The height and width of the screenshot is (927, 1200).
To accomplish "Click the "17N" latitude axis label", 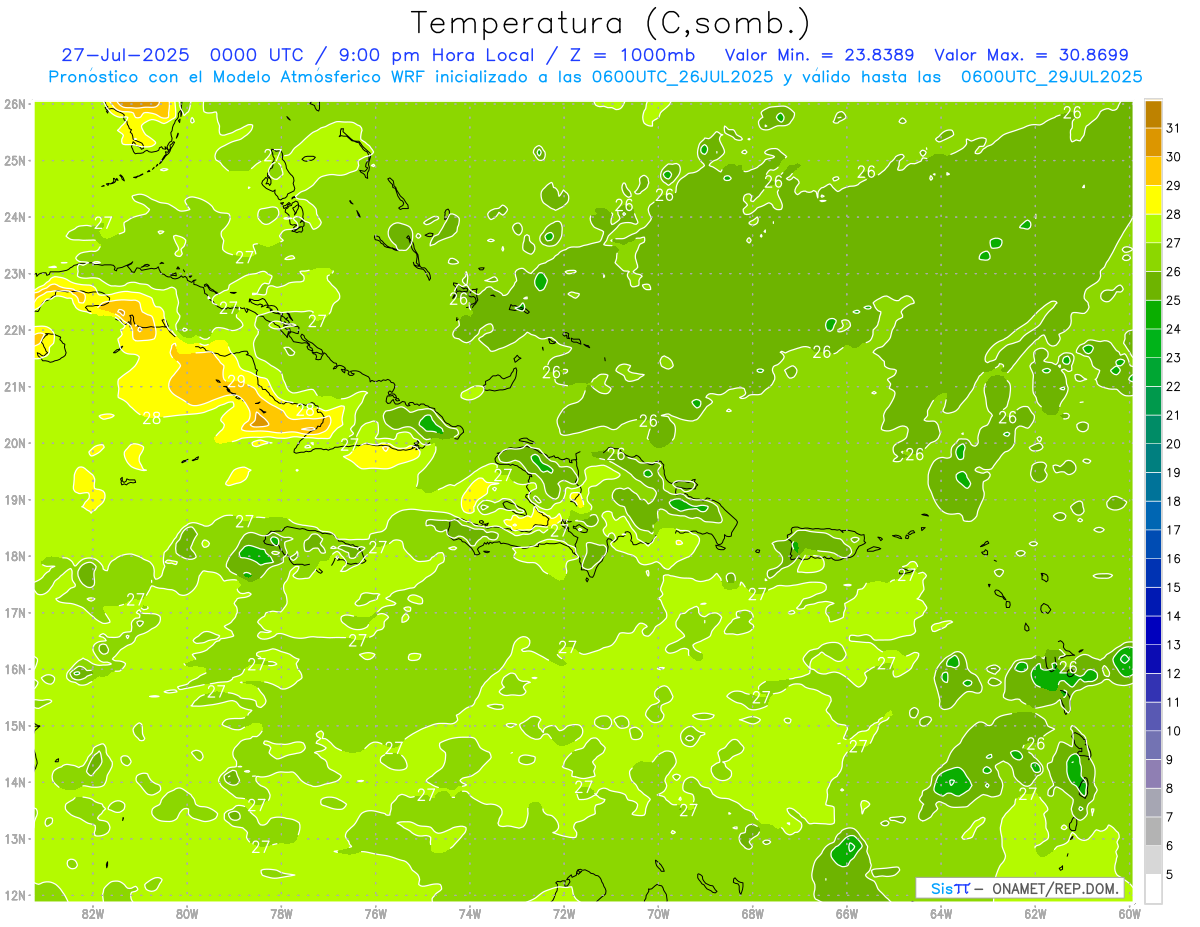I will coord(15,612).
